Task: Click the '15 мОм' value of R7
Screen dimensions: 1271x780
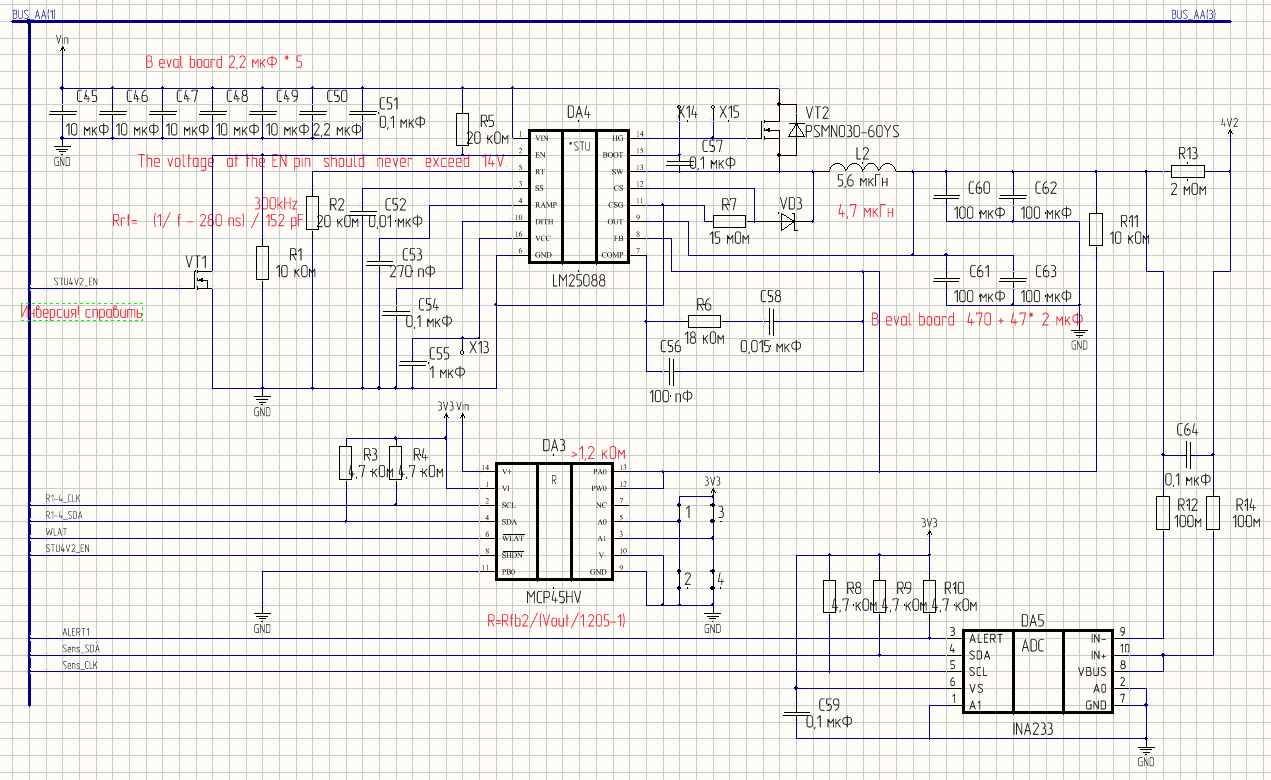Action: pyautogui.click(x=728, y=240)
